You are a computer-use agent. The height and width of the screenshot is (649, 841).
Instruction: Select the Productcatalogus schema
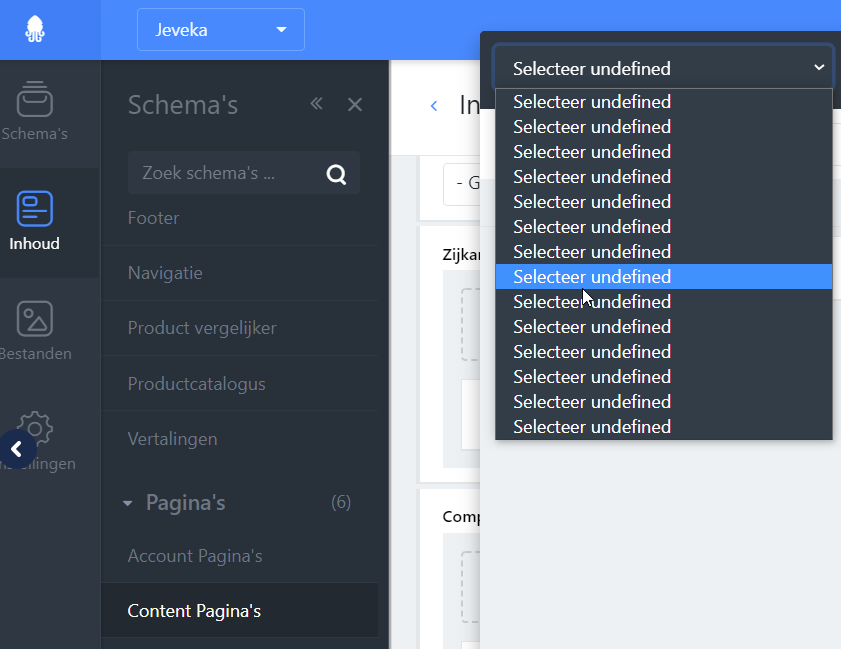pyautogui.click(x=240, y=384)
